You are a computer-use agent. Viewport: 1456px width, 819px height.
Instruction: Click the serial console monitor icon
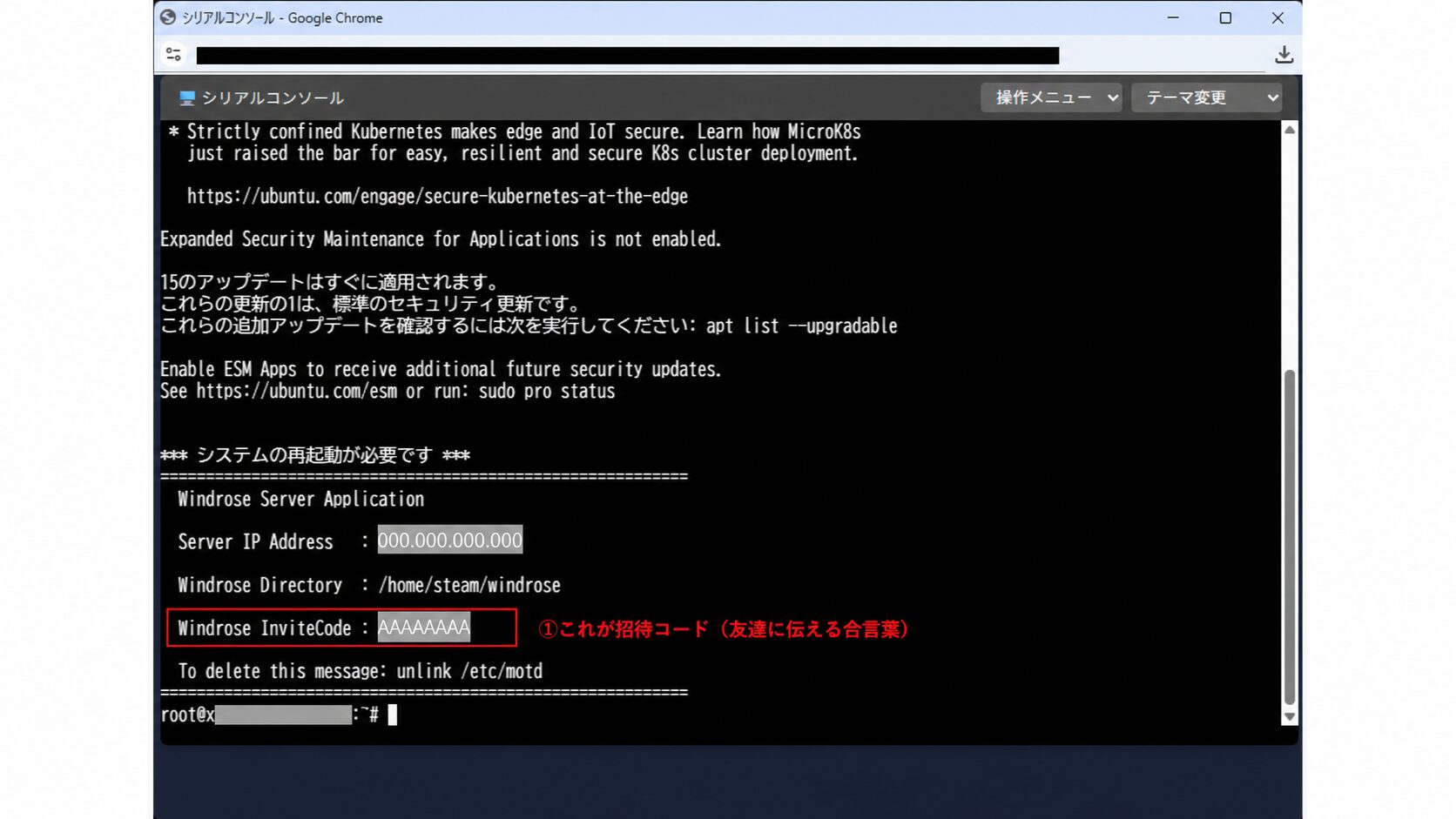pyautogui.click(x=186, y=98)
